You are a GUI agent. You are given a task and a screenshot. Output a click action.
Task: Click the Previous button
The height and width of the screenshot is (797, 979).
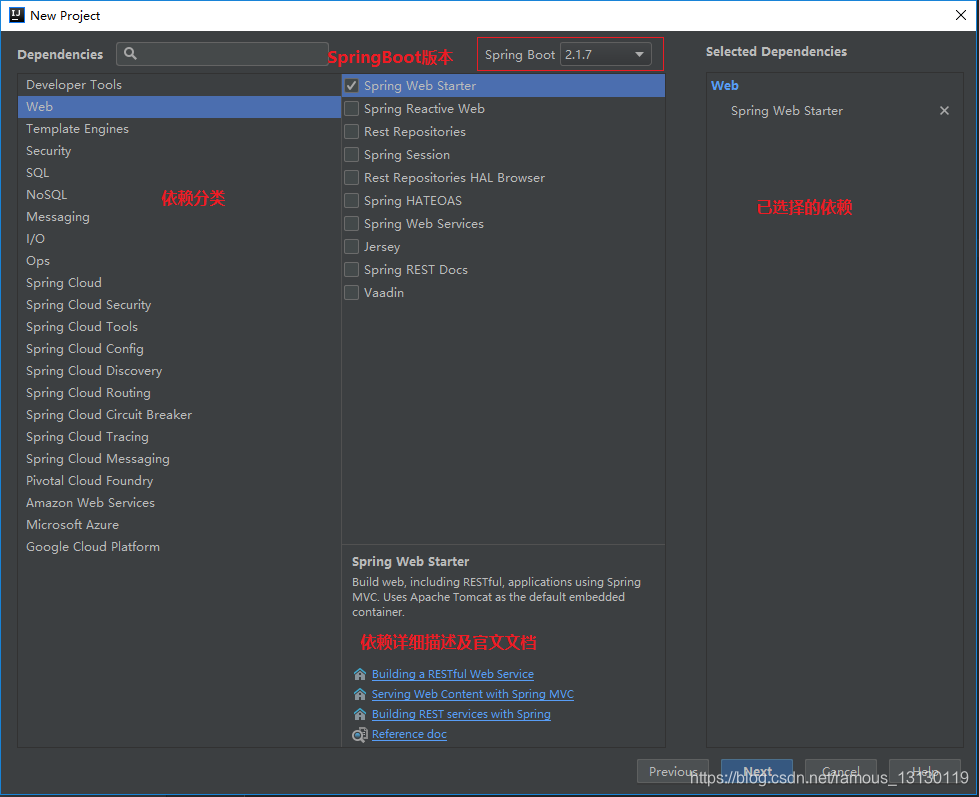click(x=672, y=771)
